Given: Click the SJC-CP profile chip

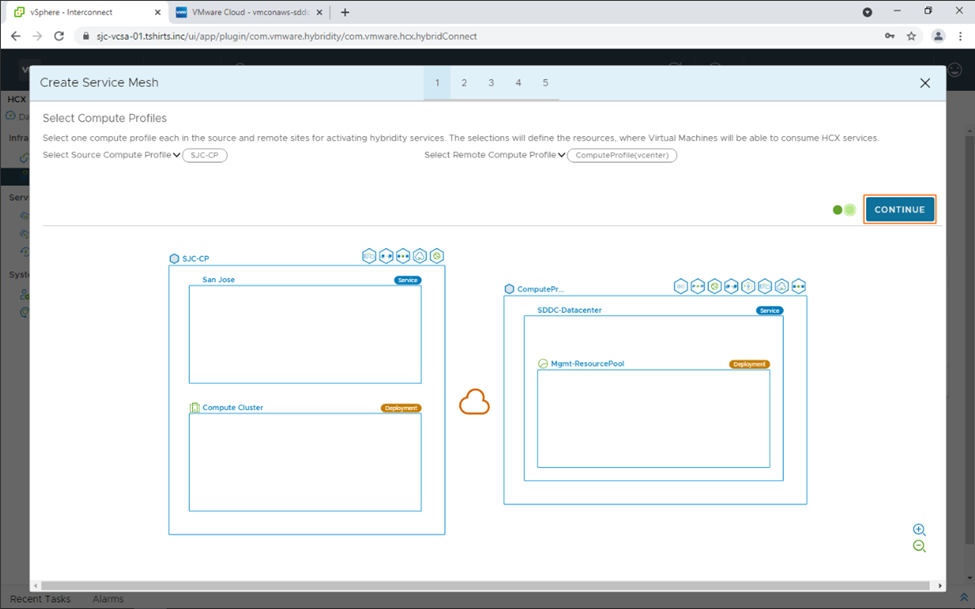Looking at the screenshot, I should [205, 155].
